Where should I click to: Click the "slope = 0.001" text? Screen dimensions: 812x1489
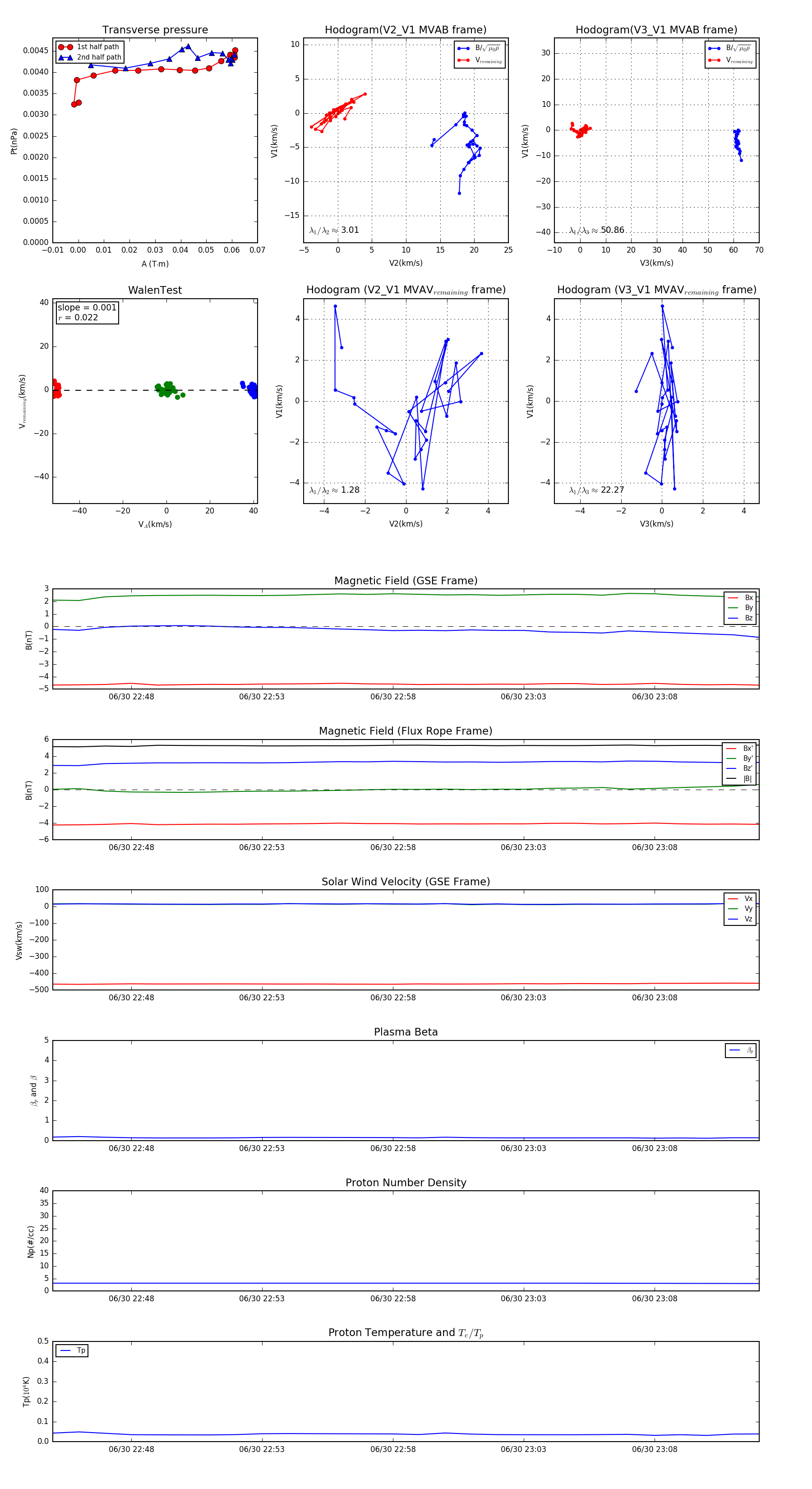coord(87,308)
